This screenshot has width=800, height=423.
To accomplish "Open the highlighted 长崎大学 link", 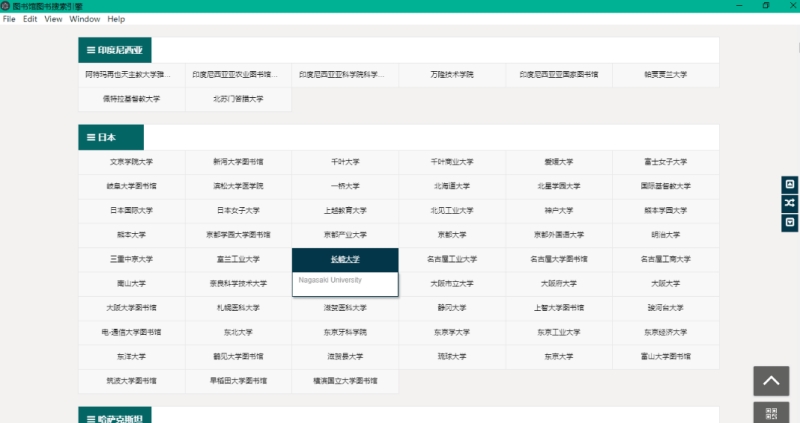I will [345, 259].
